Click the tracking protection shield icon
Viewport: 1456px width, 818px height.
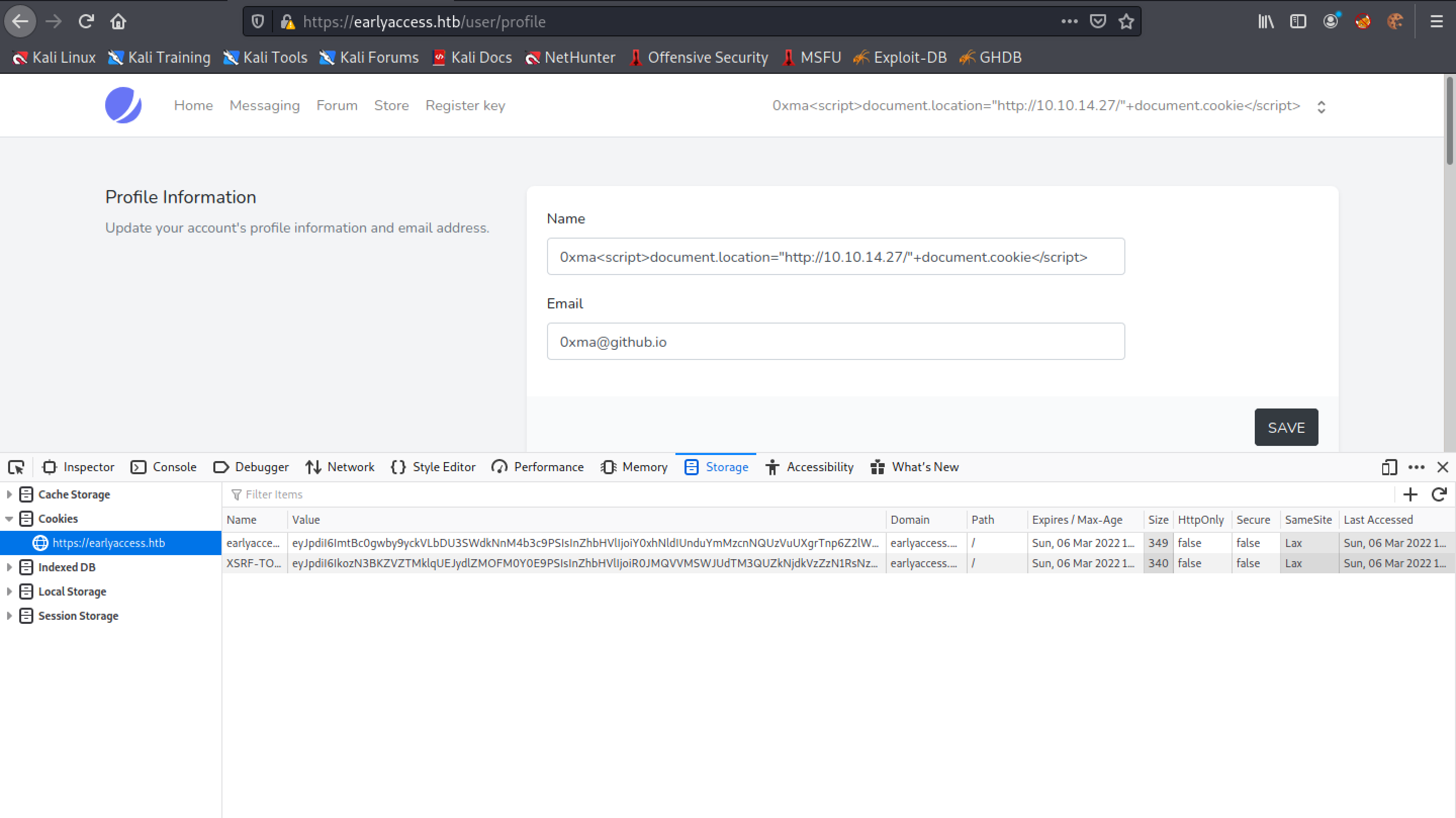(258, 21)
